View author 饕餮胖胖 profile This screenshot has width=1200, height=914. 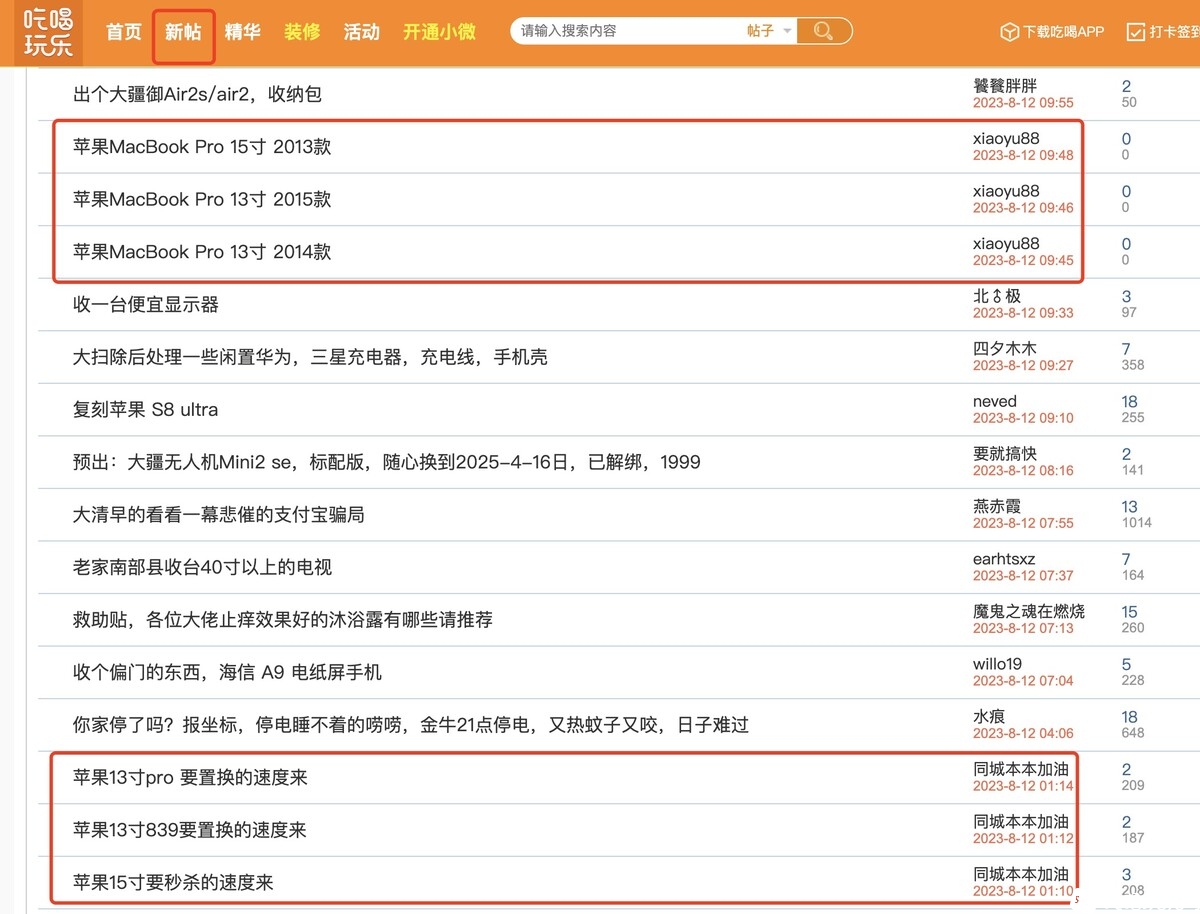[1005, 86]
